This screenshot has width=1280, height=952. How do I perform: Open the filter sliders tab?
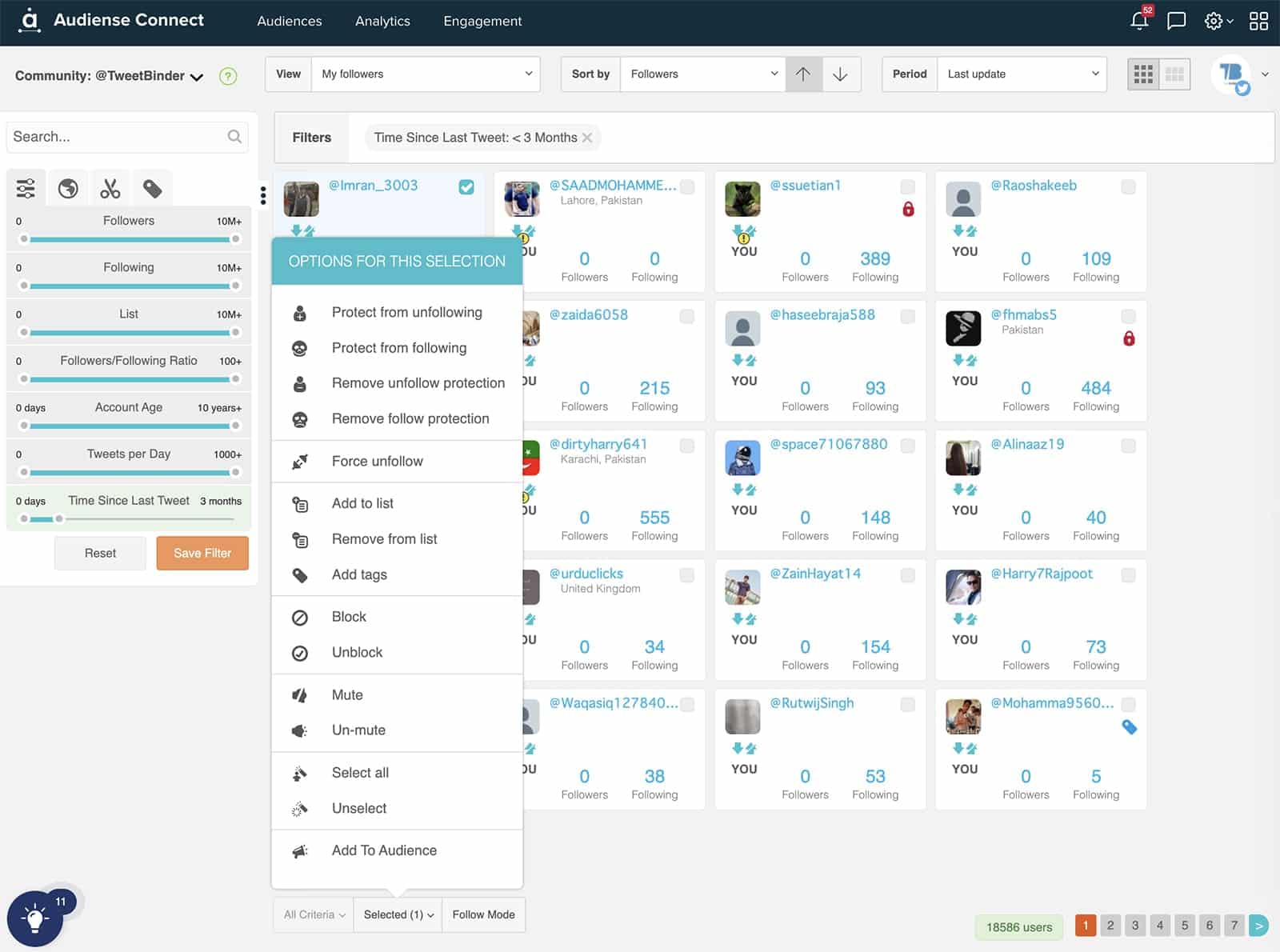tap(26, 189)
